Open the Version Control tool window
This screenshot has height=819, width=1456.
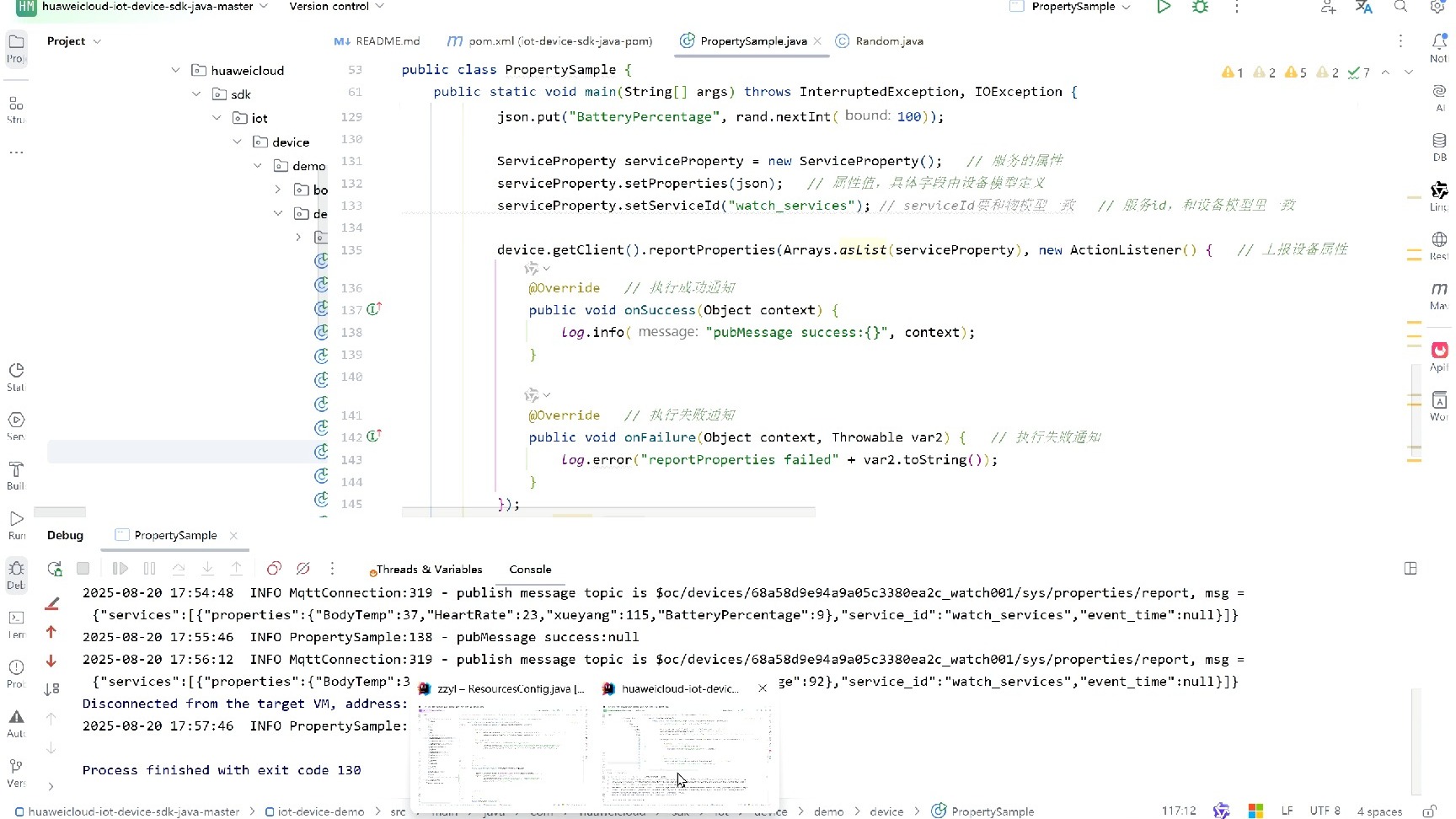coord(16,772)
